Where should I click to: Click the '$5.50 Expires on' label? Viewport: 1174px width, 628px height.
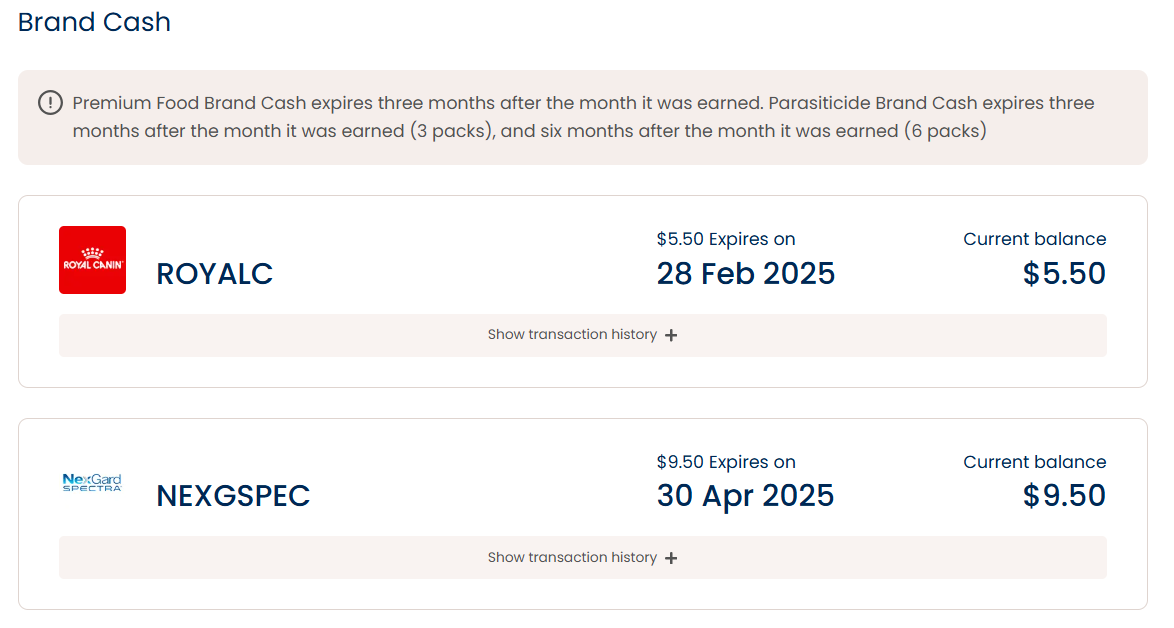726,240
